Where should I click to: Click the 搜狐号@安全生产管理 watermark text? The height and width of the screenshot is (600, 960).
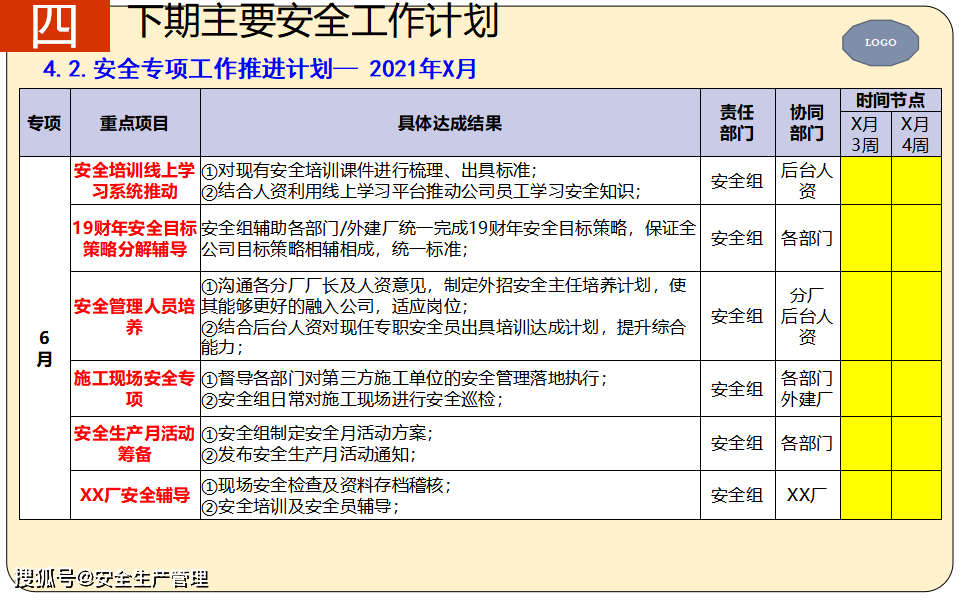click(x=112, y=578)
